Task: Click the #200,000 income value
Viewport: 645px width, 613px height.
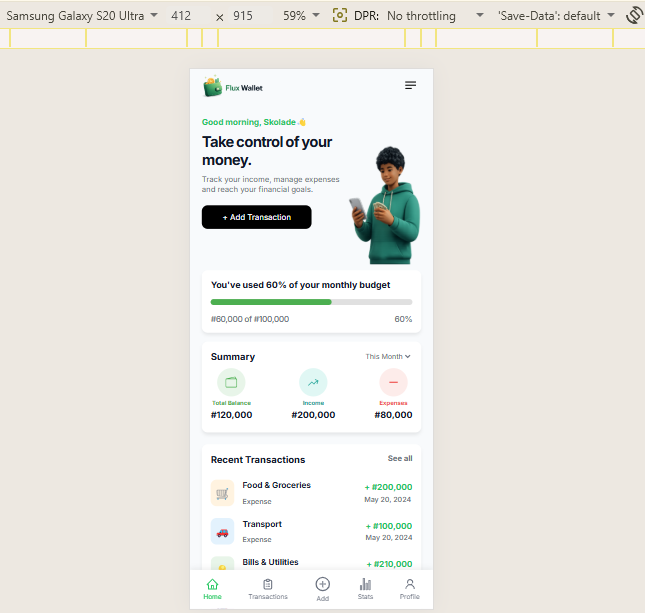Action: click(313, 415)
